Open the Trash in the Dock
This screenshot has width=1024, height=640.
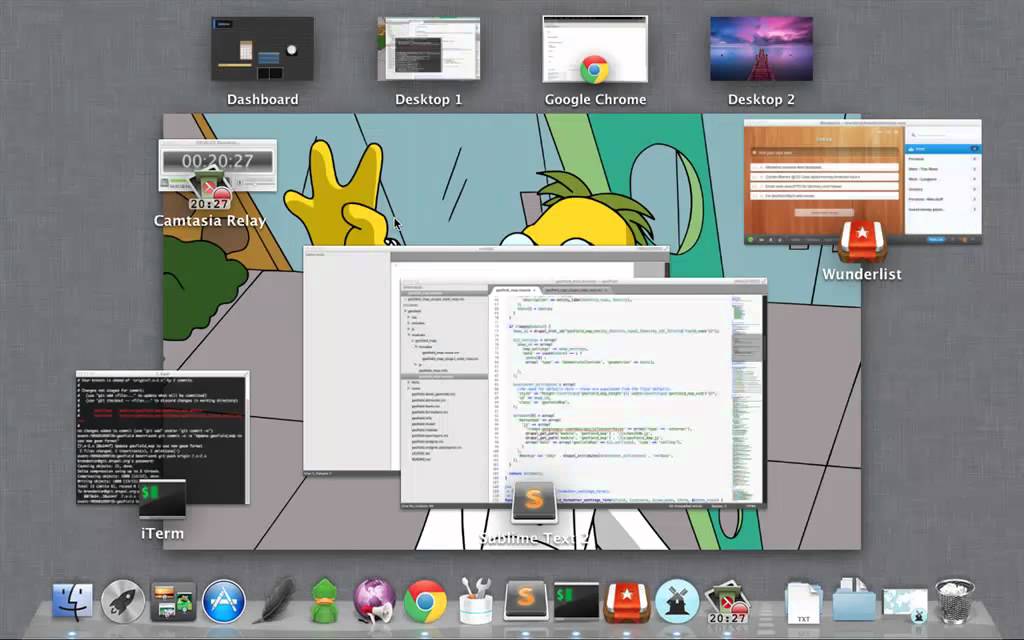tap(955, 601)
